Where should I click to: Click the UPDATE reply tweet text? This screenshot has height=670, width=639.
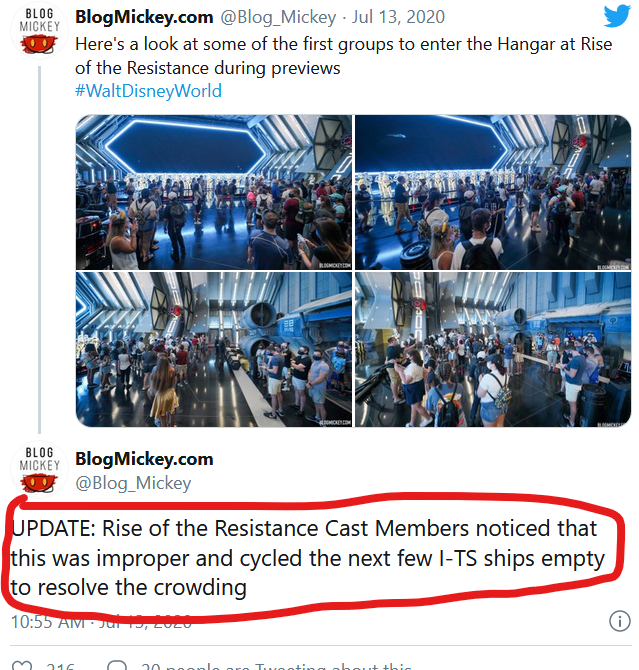pos(307,558)
